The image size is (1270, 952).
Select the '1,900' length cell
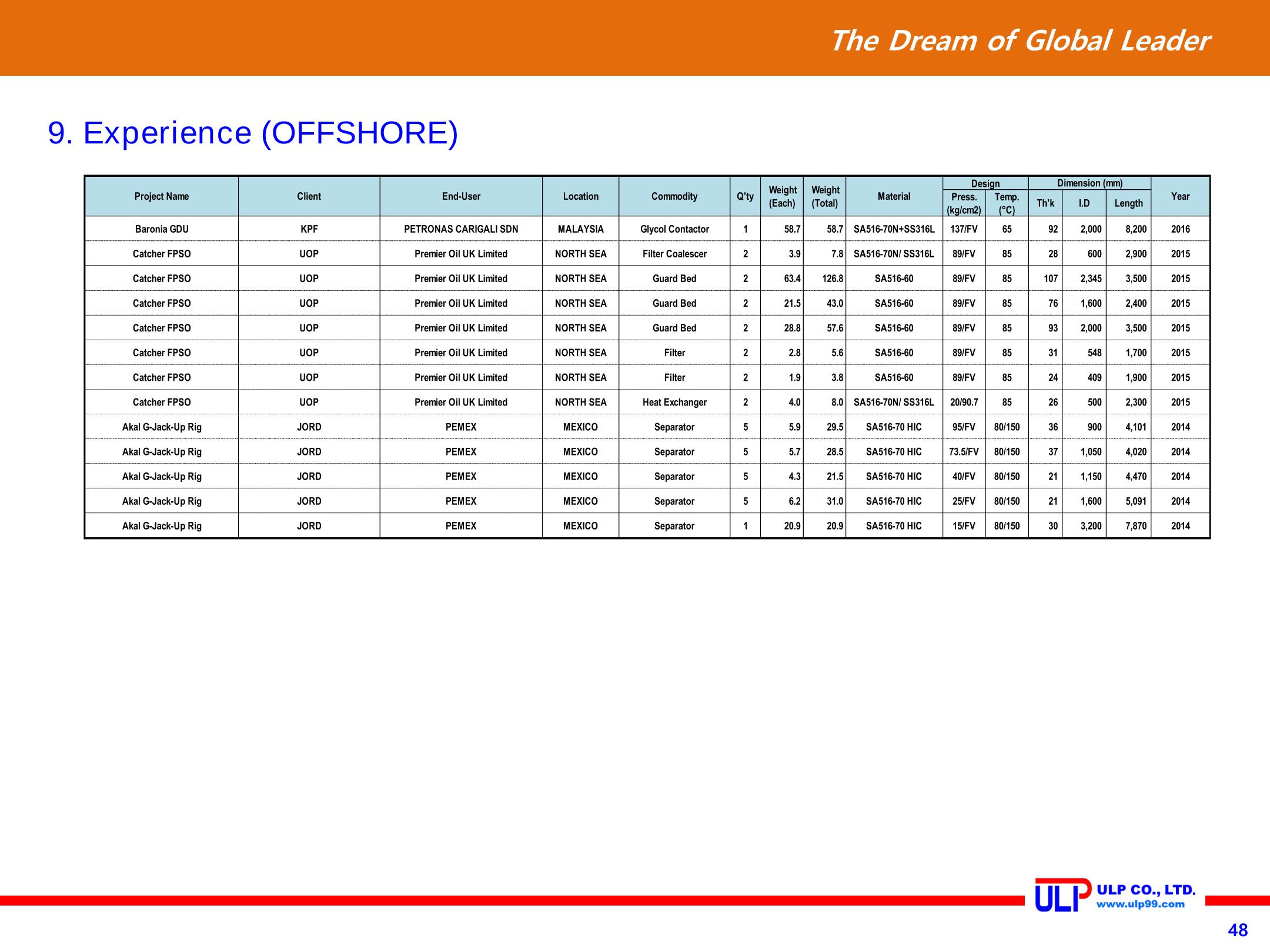coord(1129,377)
